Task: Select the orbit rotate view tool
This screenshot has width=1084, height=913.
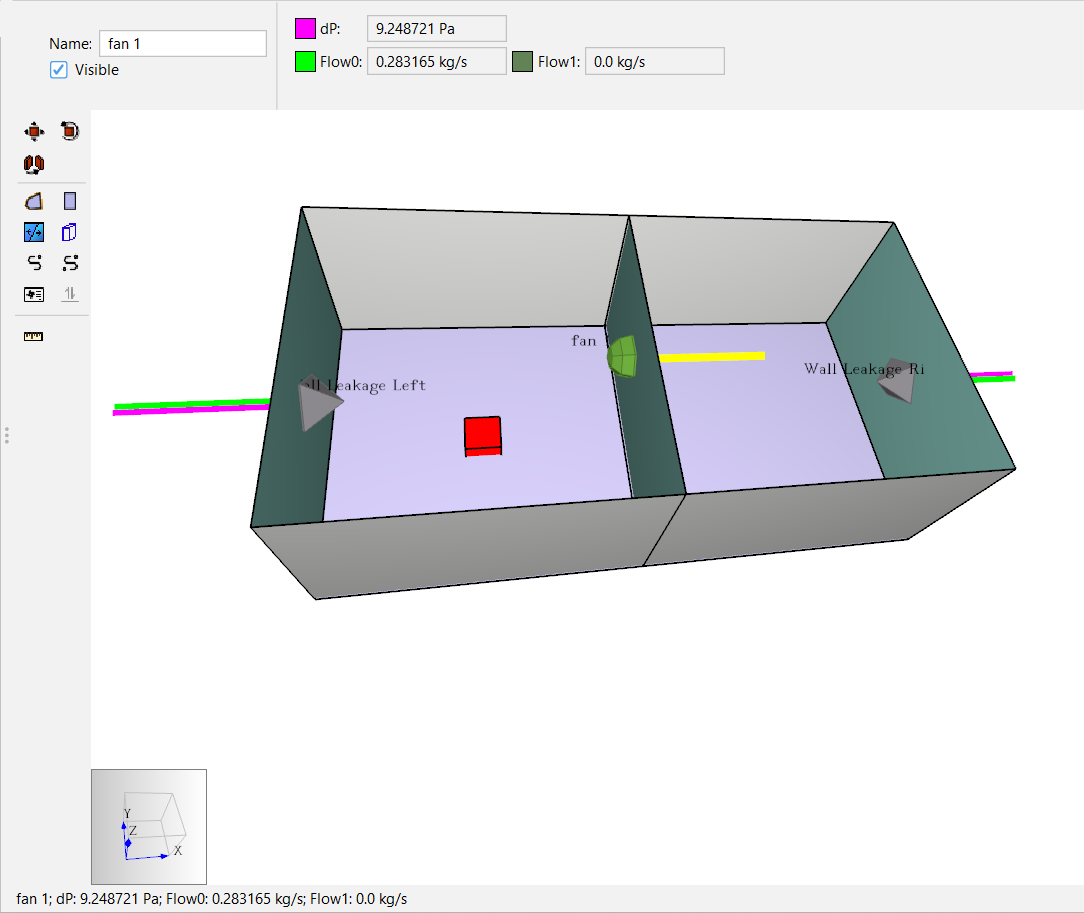Action: pyautogui.click(x=70, y=131)
